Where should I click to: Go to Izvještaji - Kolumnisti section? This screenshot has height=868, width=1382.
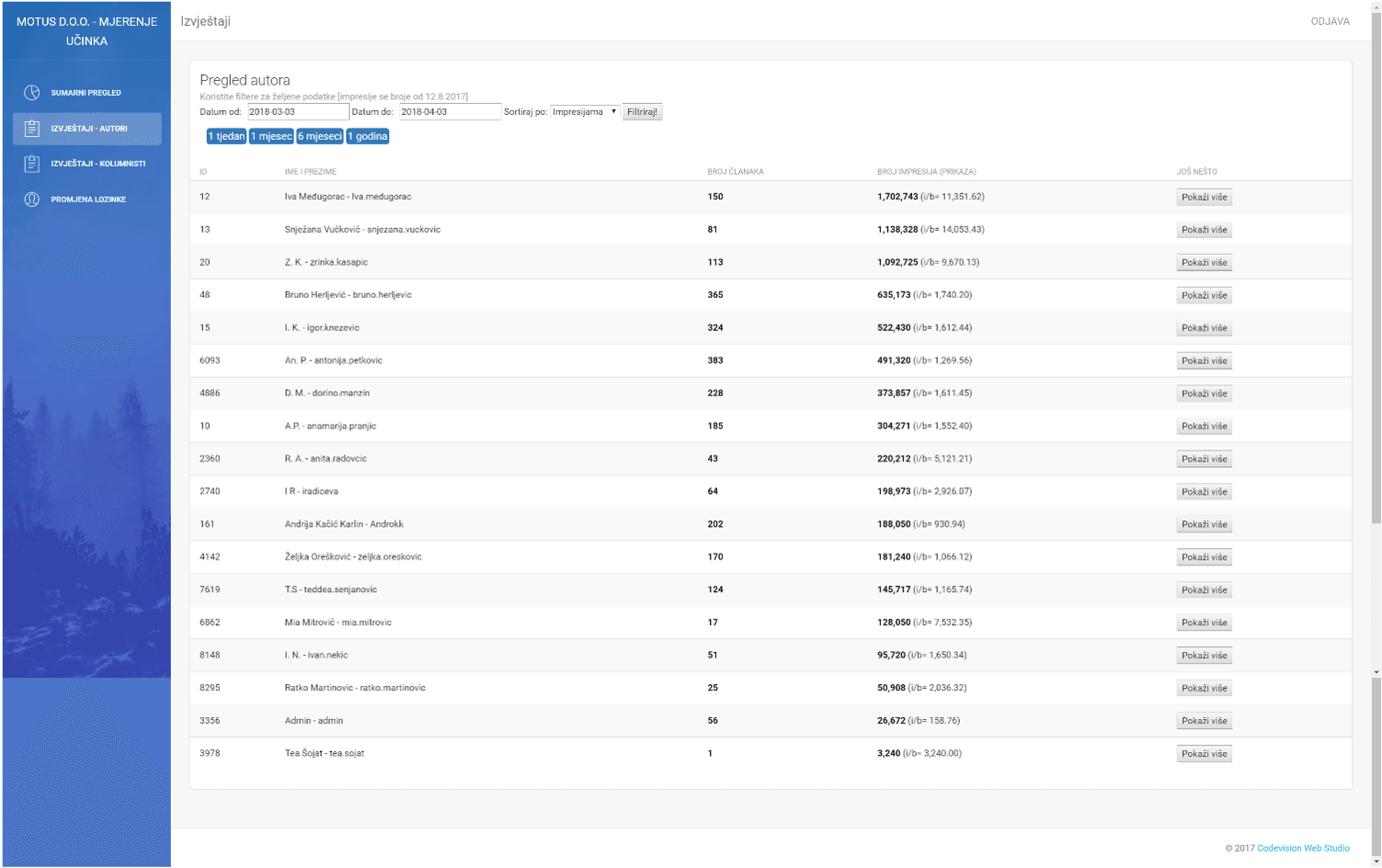point(97,164)
